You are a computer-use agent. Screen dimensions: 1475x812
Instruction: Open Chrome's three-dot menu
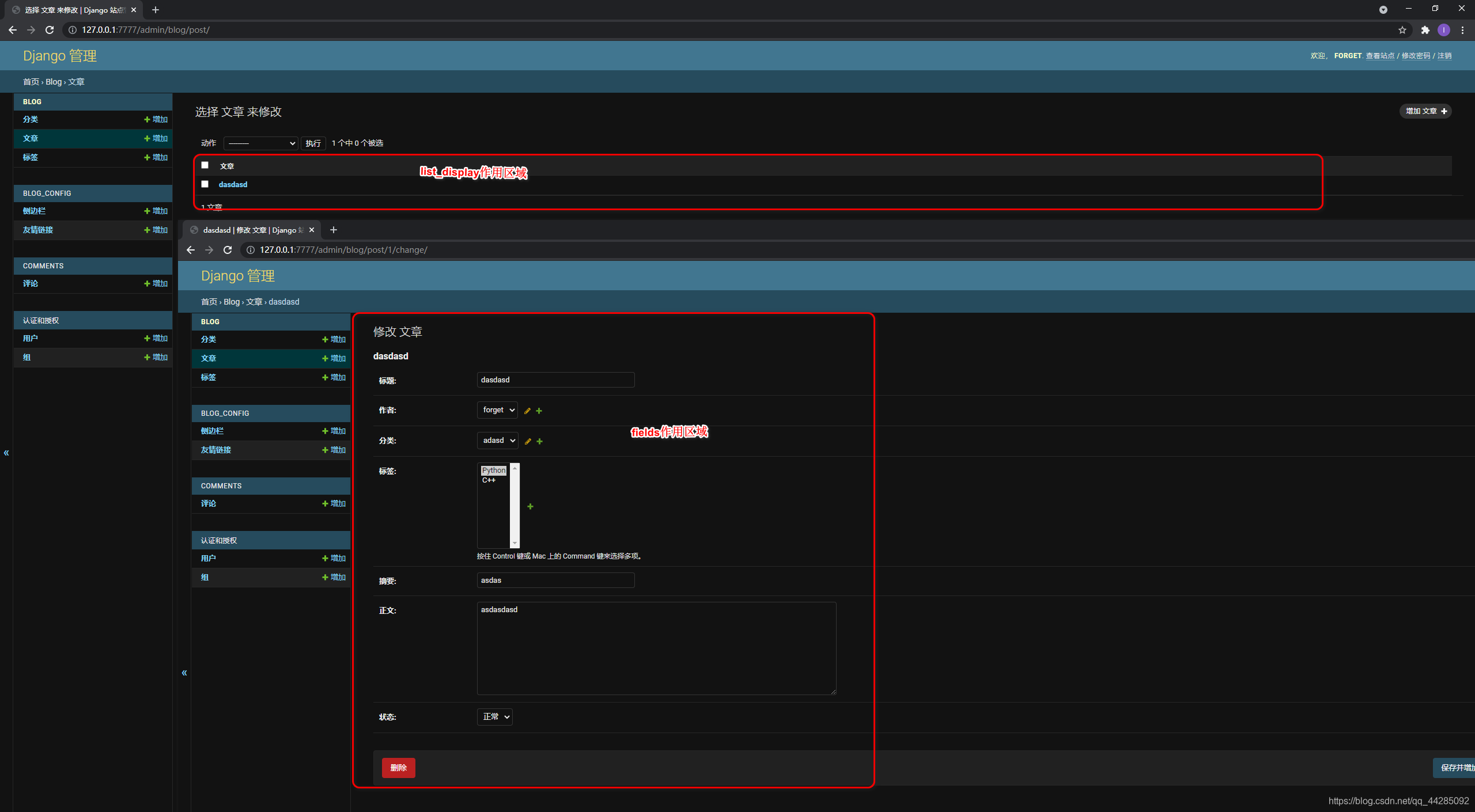point(1462,30)
